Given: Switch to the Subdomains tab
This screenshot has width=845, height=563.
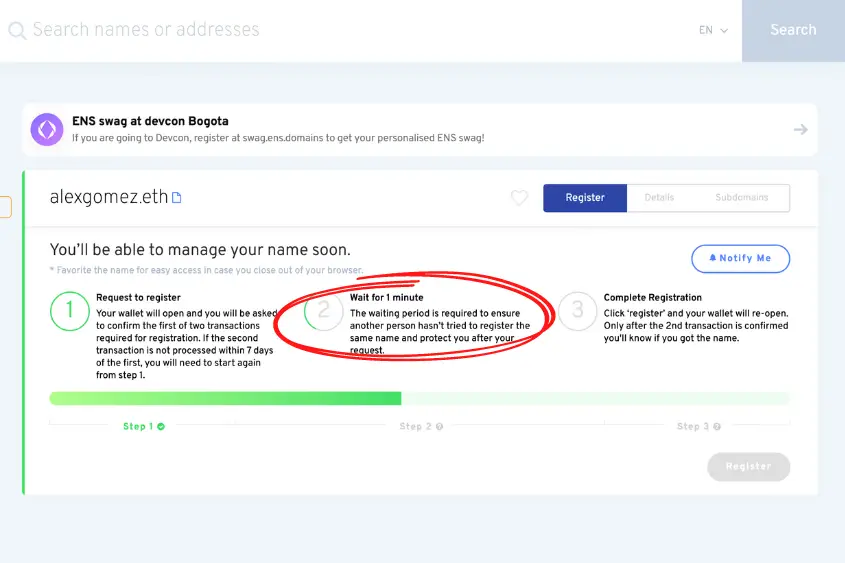Looking at the screenshot, I should pos(742,198).
